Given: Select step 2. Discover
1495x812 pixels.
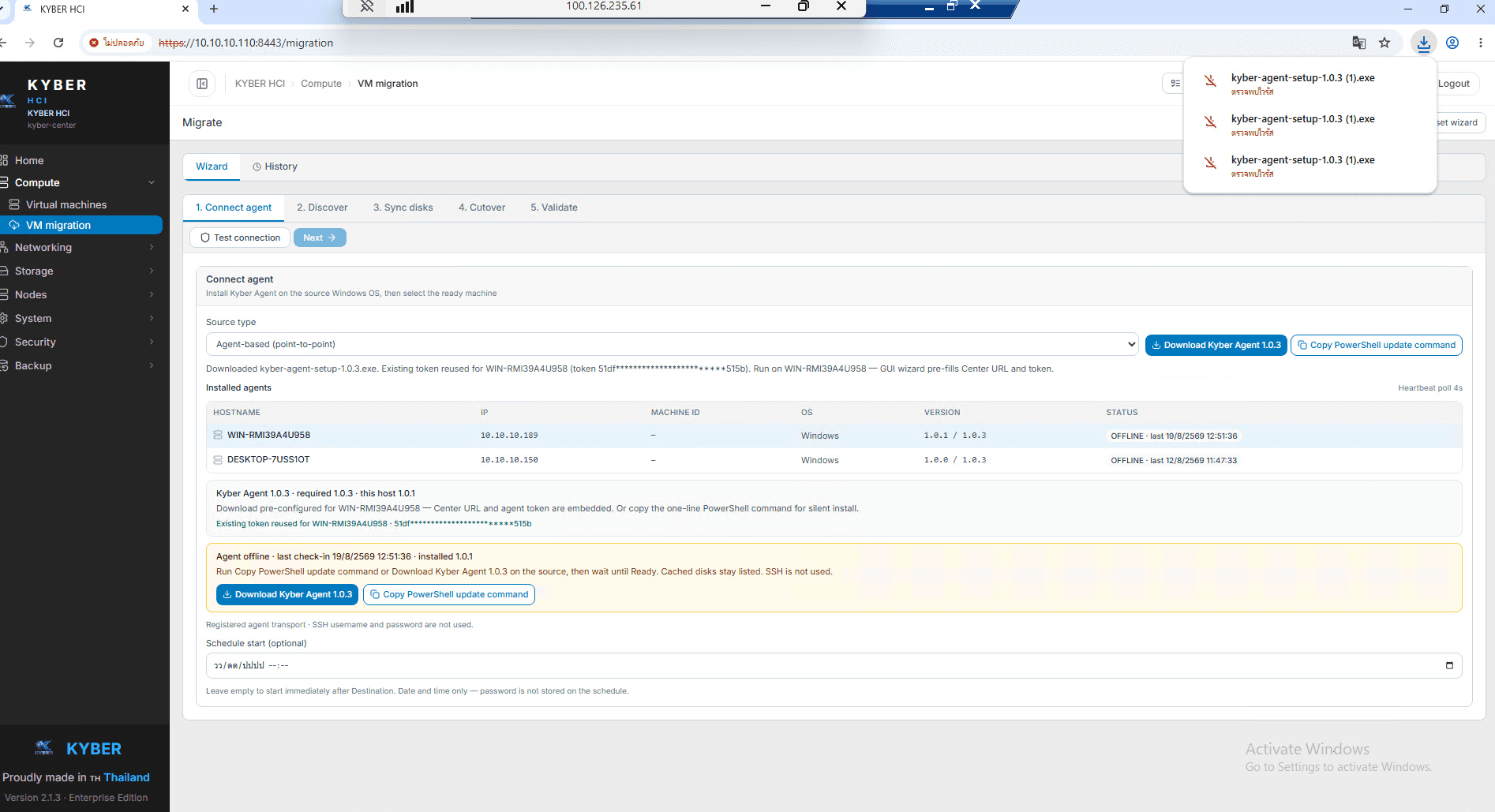Looking at the screenshot, I should coord(322,208).
